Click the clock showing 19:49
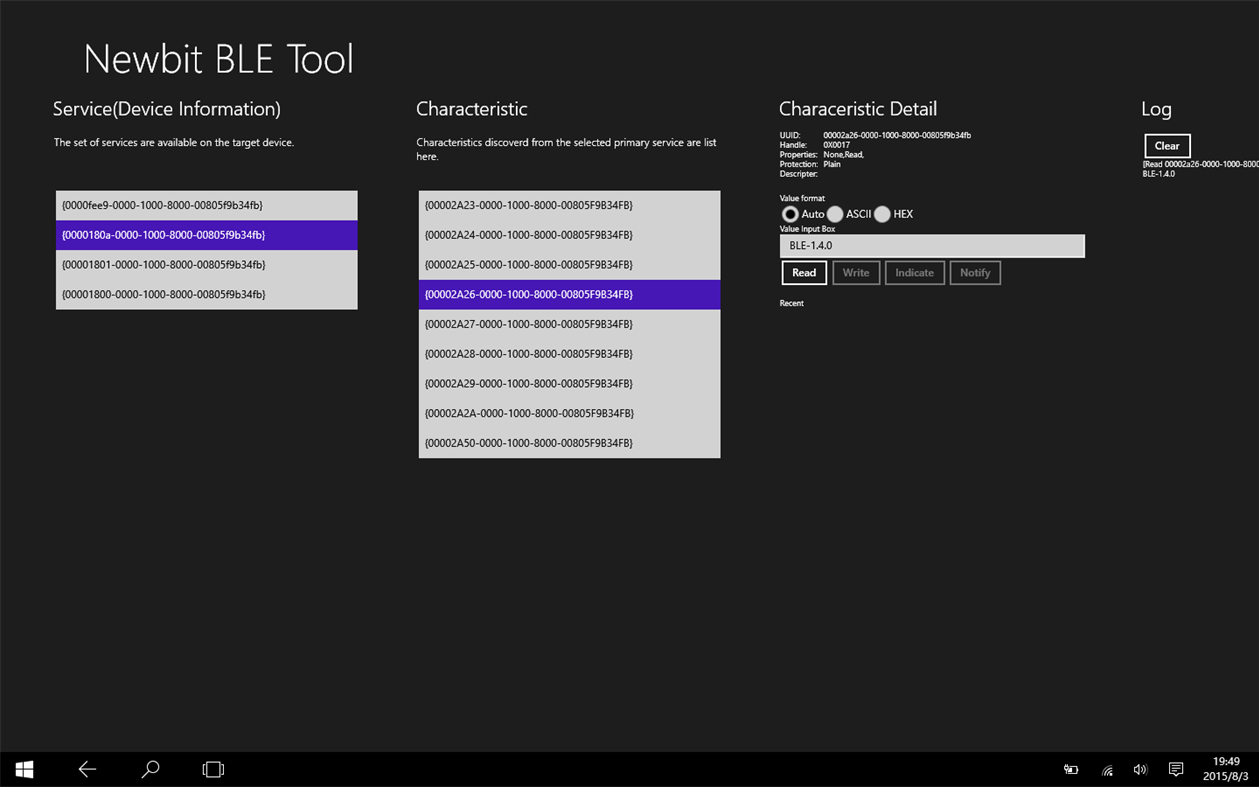 click(1224, 769)
